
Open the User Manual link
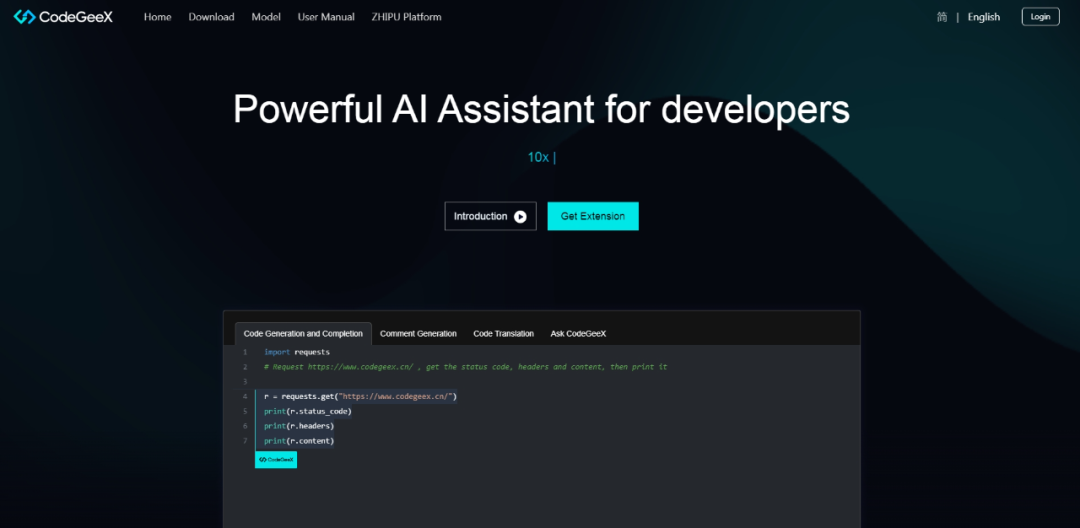click(326, 17)
